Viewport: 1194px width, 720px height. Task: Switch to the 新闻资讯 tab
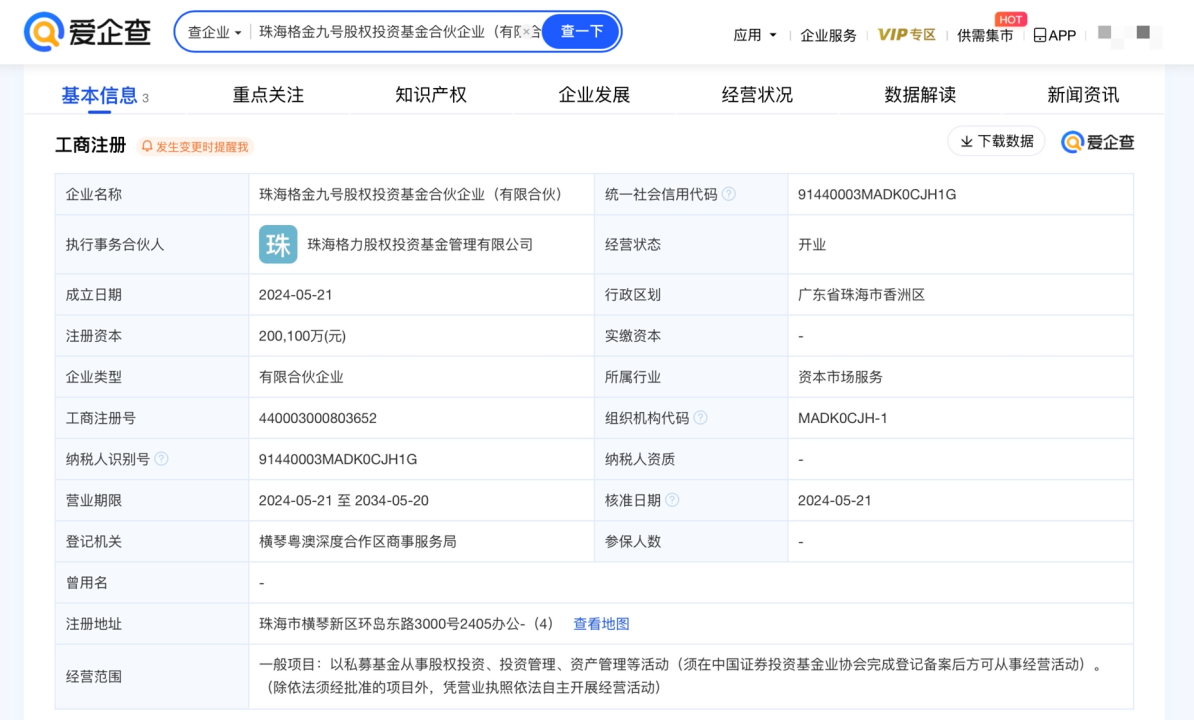coord(1083,95)
